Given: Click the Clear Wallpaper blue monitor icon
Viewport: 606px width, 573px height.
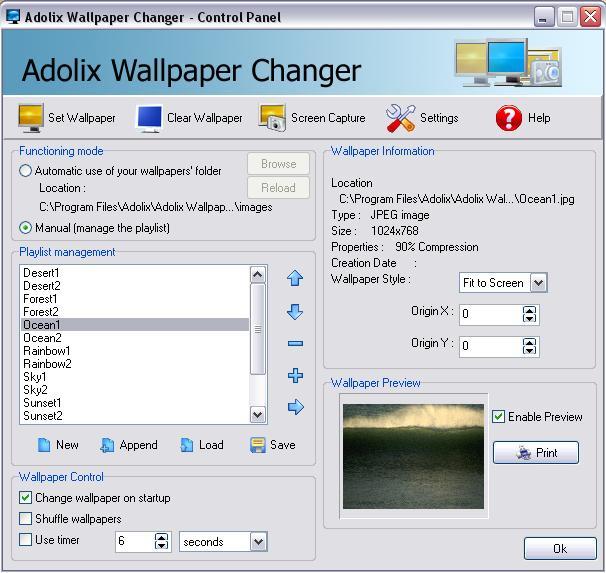Looking at the screenshot, I should click(149, 118).
